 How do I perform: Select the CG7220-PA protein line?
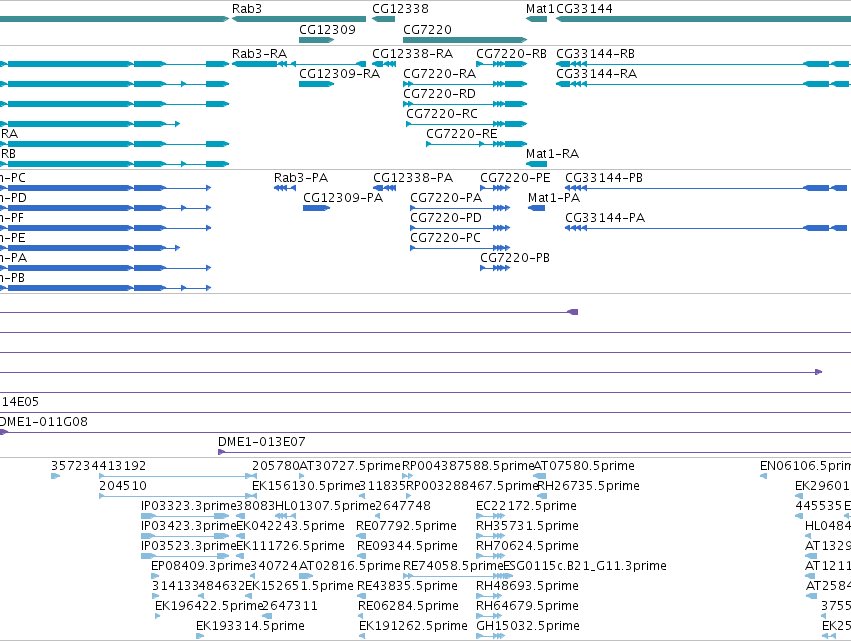coord(460,208)
